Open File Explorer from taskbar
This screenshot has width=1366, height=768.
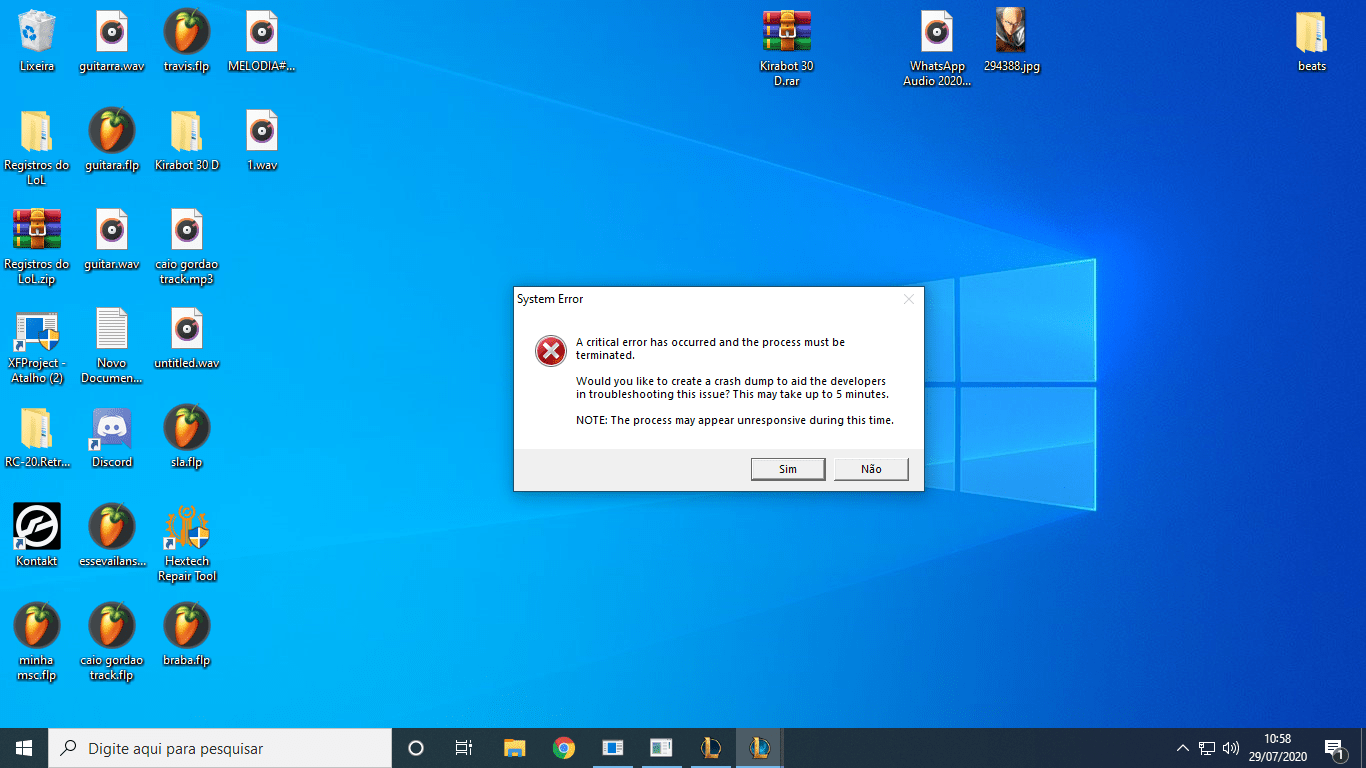click(514, 748)
